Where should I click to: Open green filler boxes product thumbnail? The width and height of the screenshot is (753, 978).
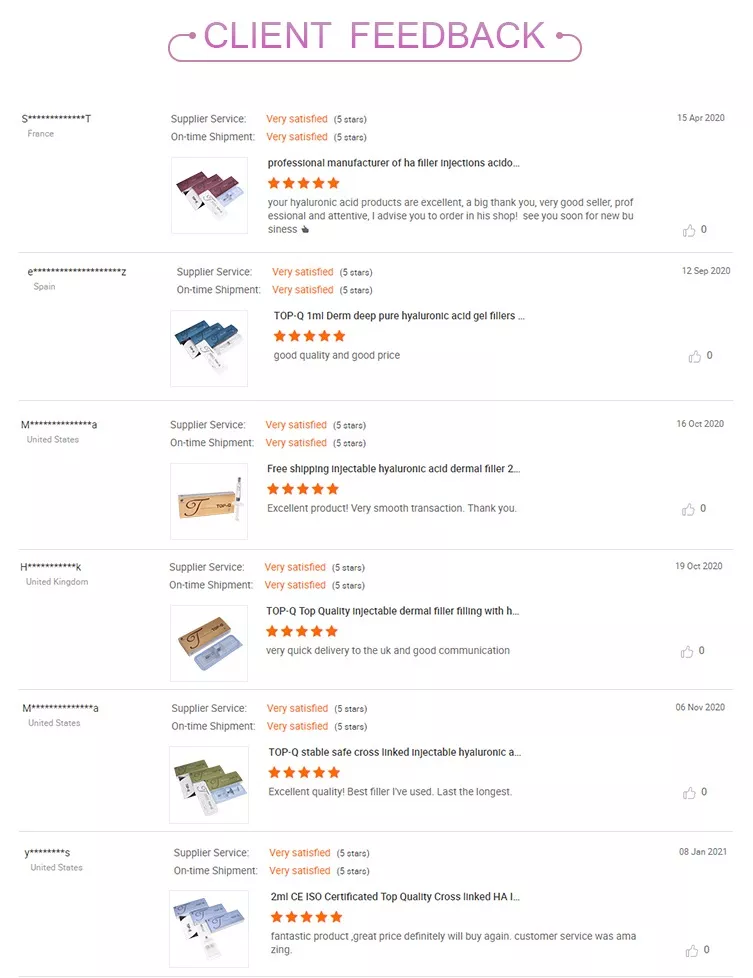209,785
